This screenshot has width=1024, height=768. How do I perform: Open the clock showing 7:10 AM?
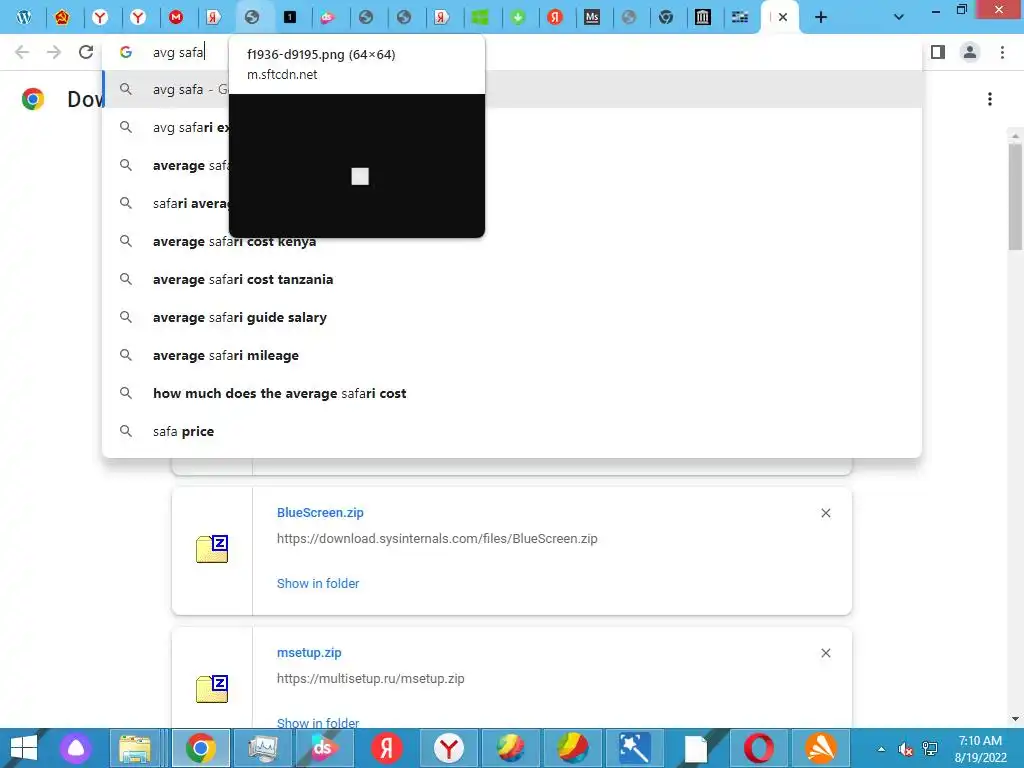[980, 748]
